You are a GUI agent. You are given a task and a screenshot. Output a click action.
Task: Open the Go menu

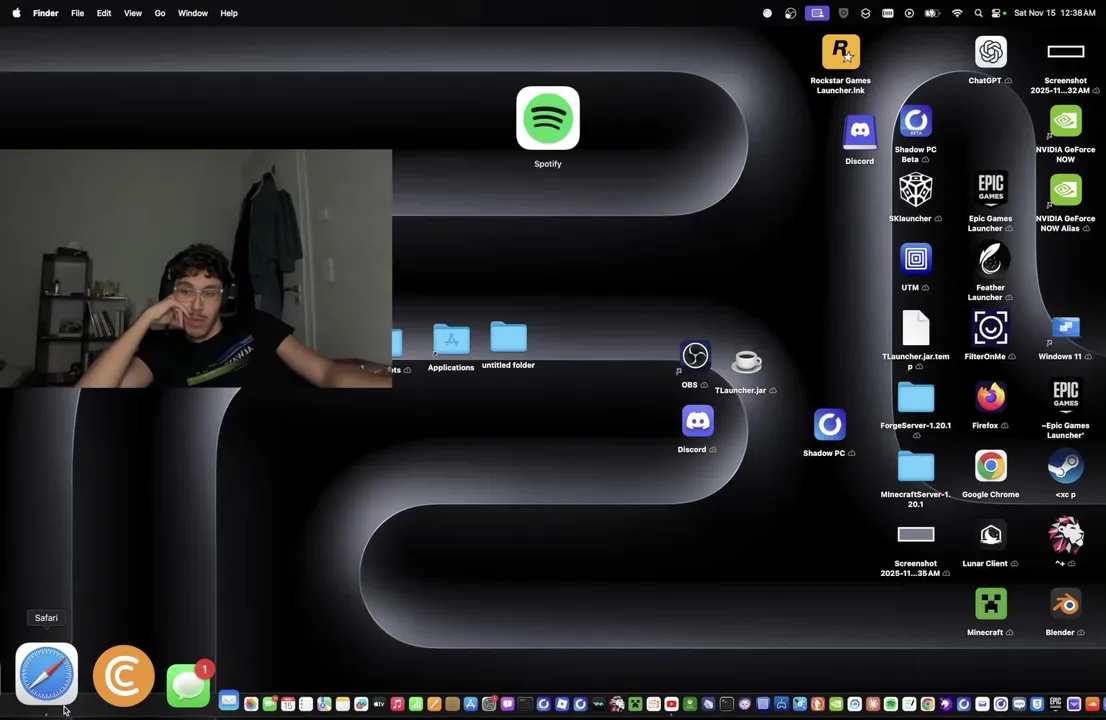(x=160, y=13)
